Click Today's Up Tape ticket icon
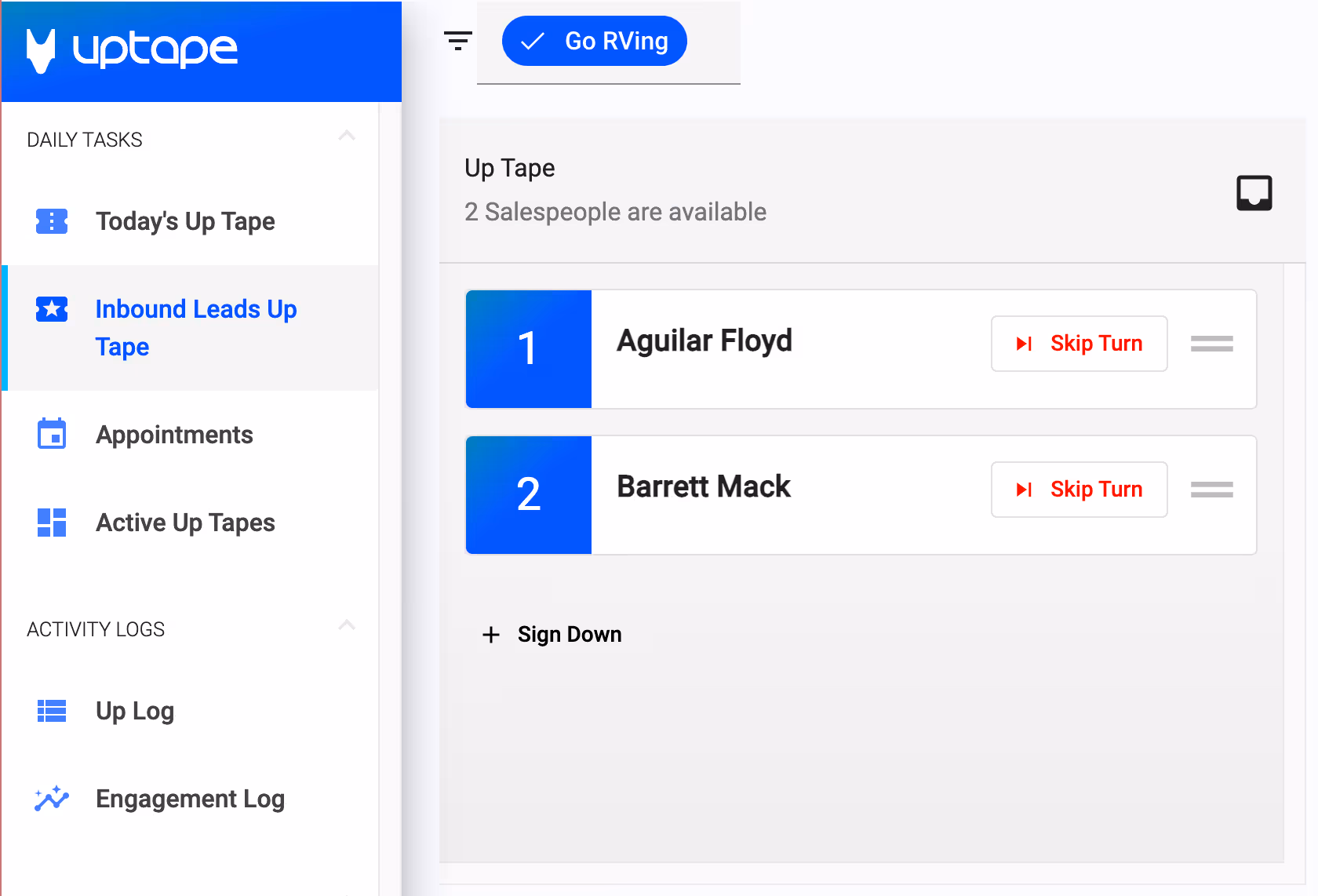This screenshot has width=1318, height=896. [x=52, y=221]
